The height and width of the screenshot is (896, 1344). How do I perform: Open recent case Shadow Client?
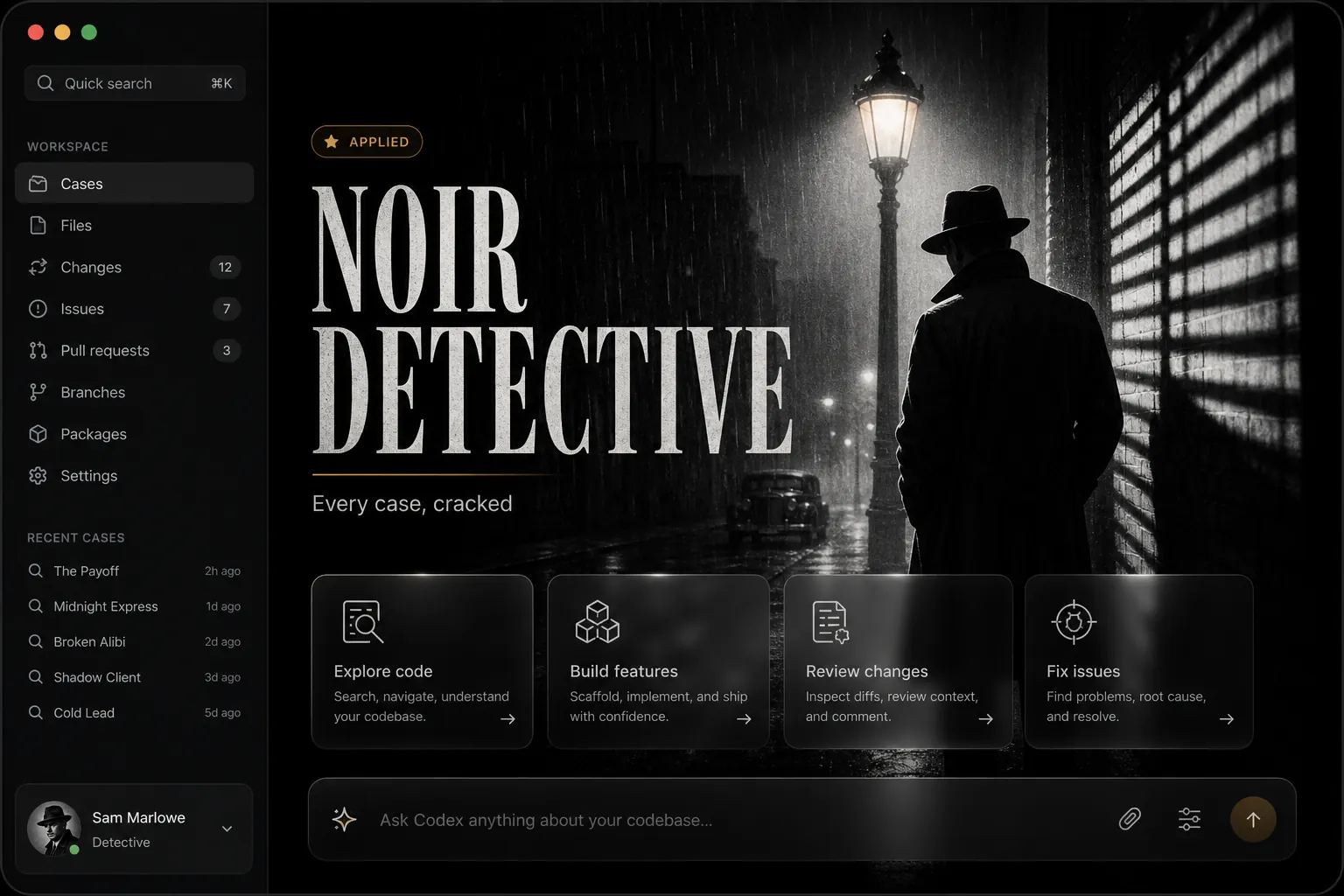pyautogui.click(x=135, y=677)
